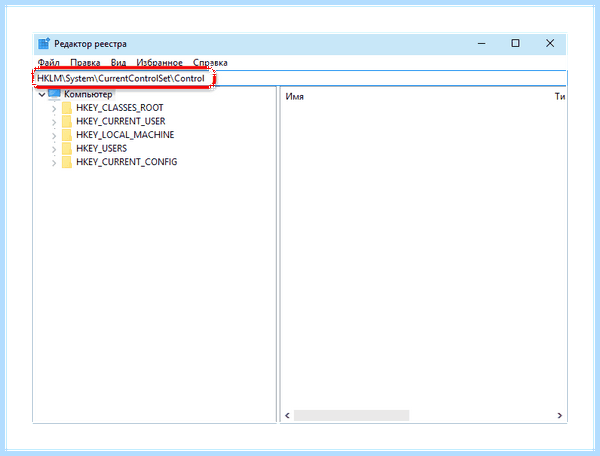Close the Редактор реестра window

[x=550, y=43]
